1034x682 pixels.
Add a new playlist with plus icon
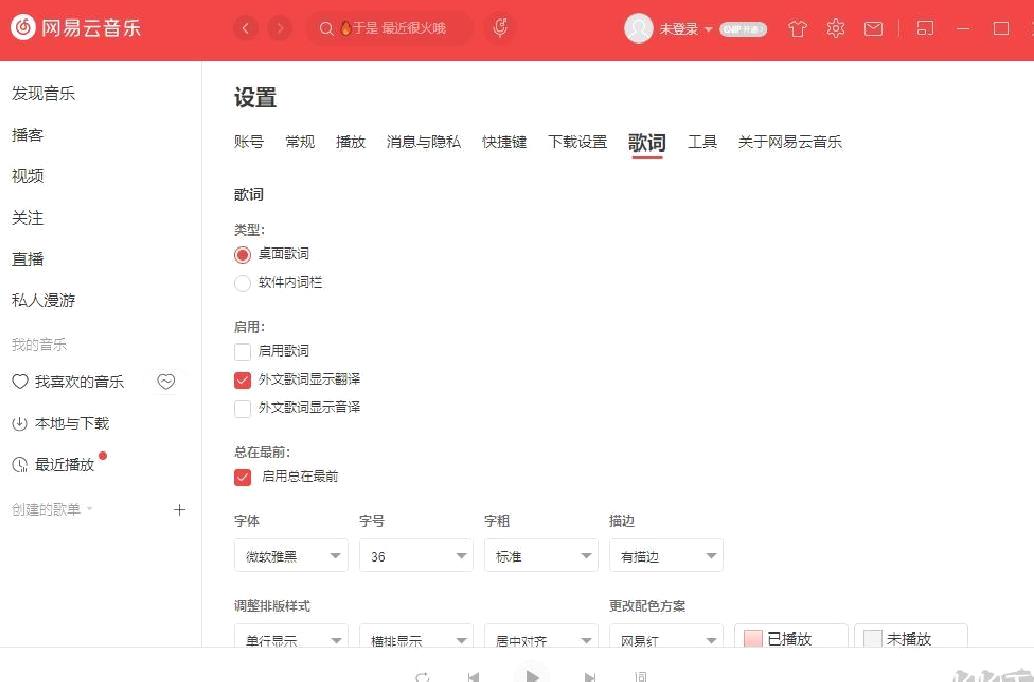(x=179, y=510)
